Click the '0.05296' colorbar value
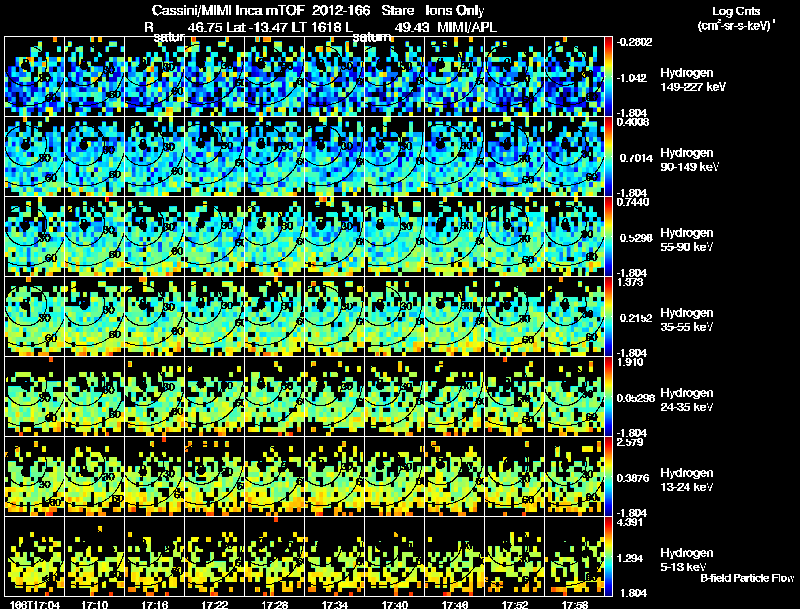Screen dimensions: 800x609 [x=636, y=398]
